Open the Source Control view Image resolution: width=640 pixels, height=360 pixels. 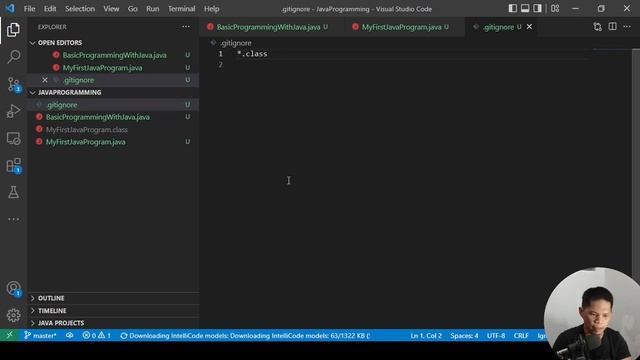(x=13, y=84)
